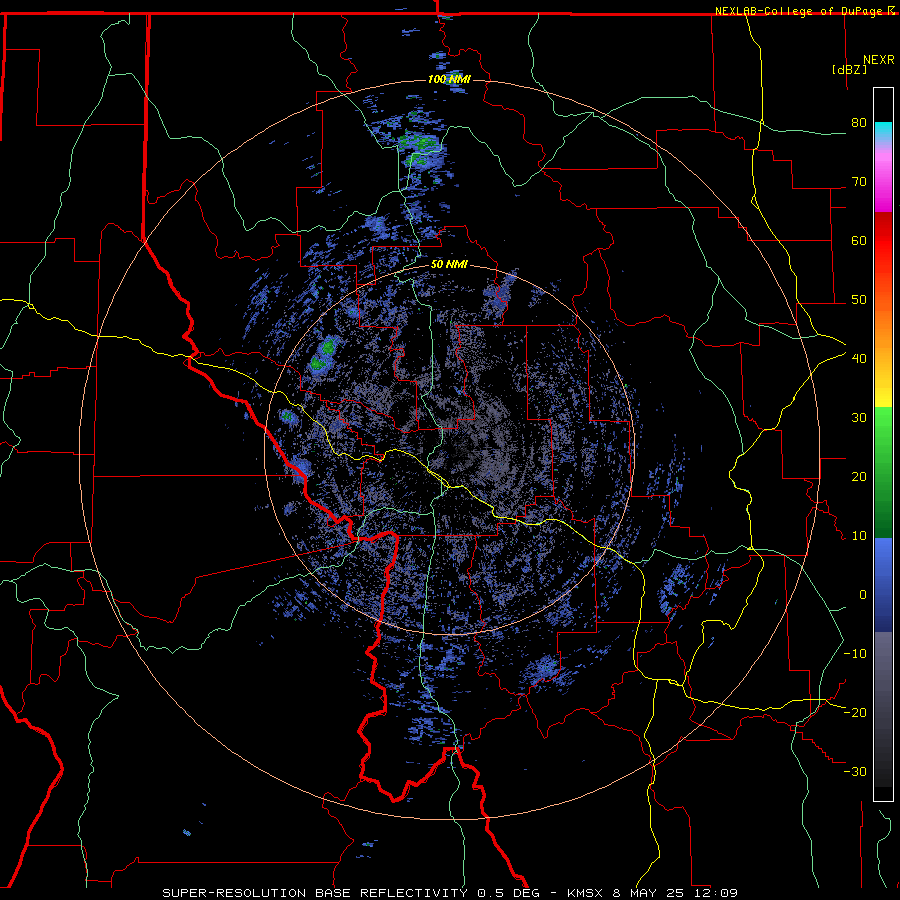Click the 50 value on dBZ scale
The height and width of the screenshot is (900, 900).
tap(859, 300)
